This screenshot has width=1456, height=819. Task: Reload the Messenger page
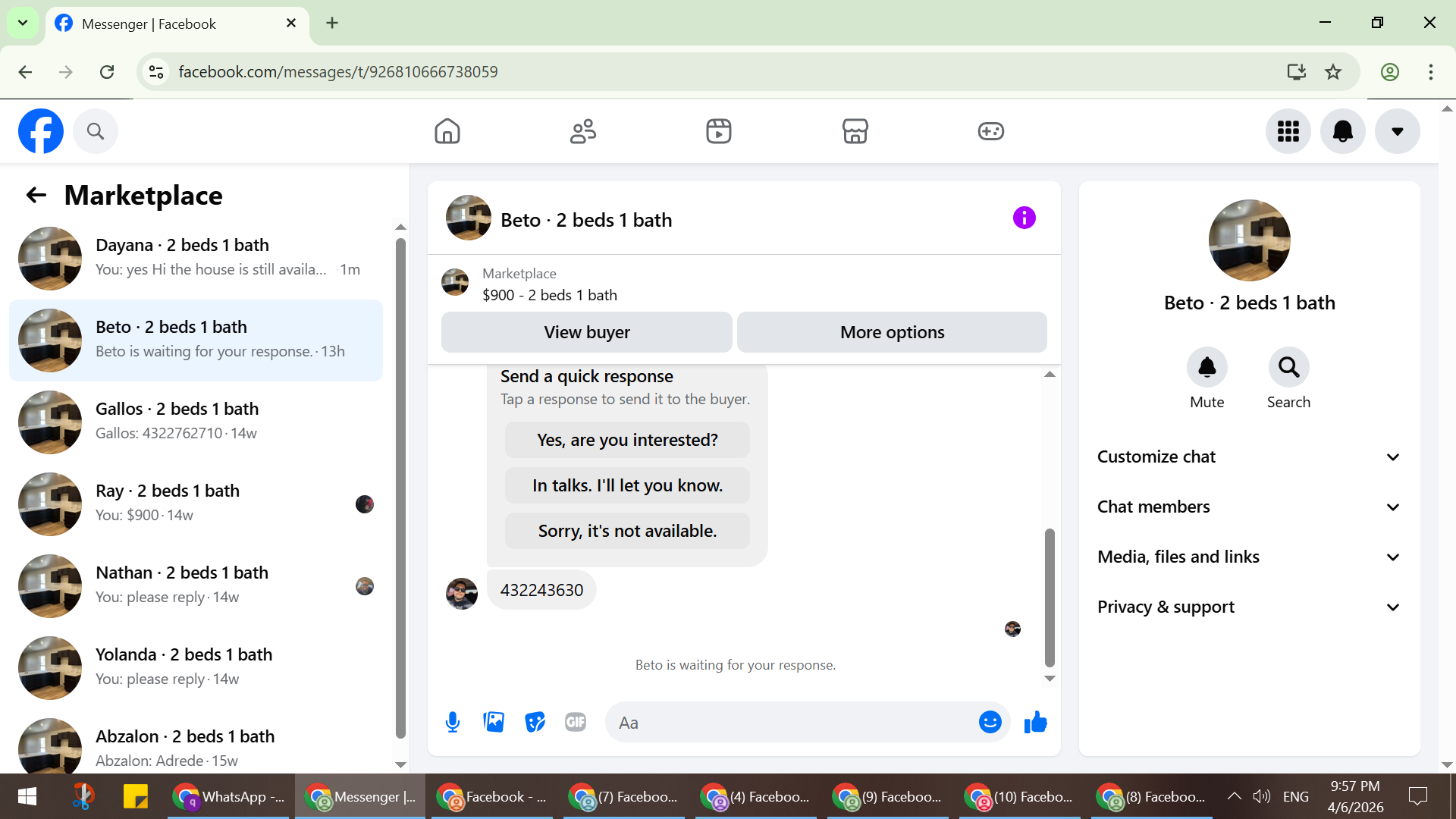(x=107, y=72)
